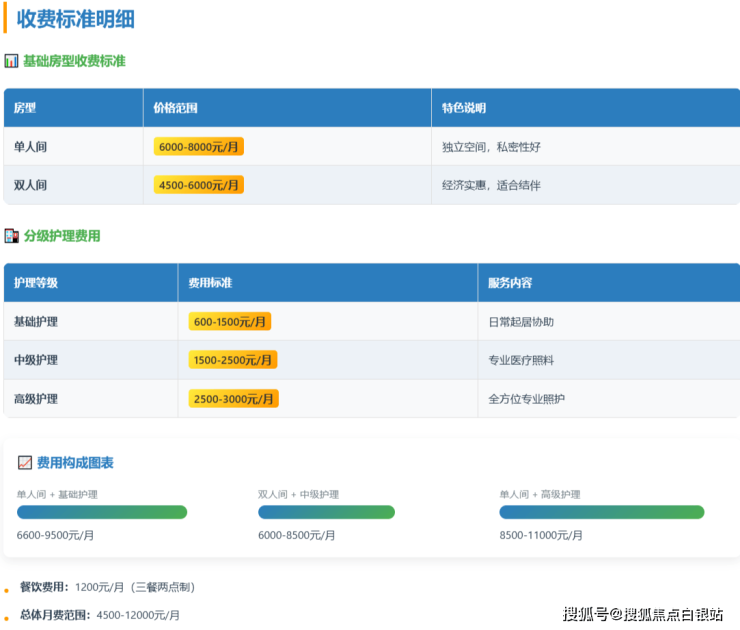740x630 pixels.
Task: Click the 双人间 + 中级护理 progress bar
Action: coord(326,512)
